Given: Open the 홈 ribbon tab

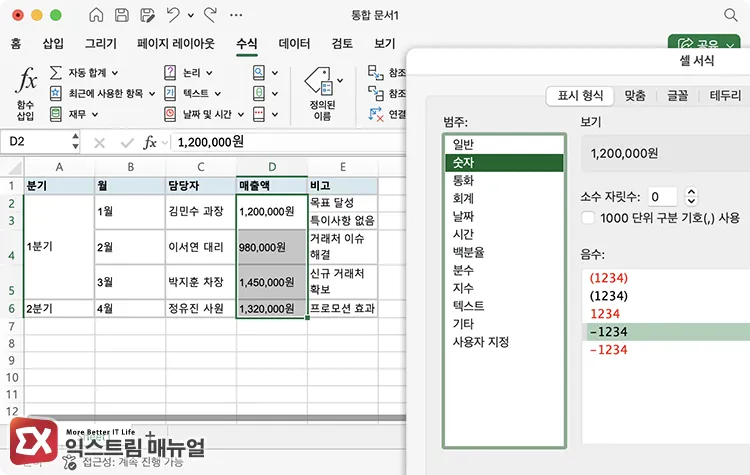Looking at the screenshot, I should pos(16,44).
